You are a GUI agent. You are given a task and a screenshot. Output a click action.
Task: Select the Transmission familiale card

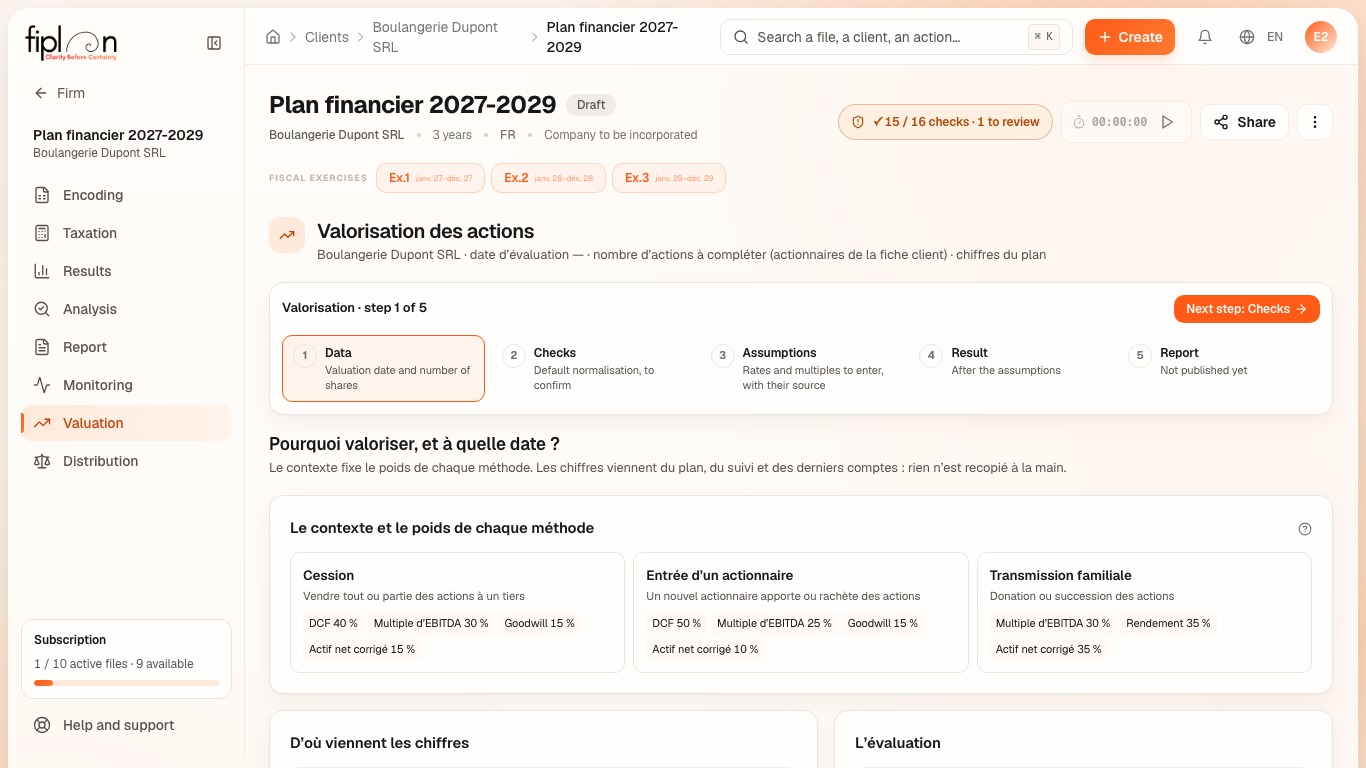[x=1144, y=612]
